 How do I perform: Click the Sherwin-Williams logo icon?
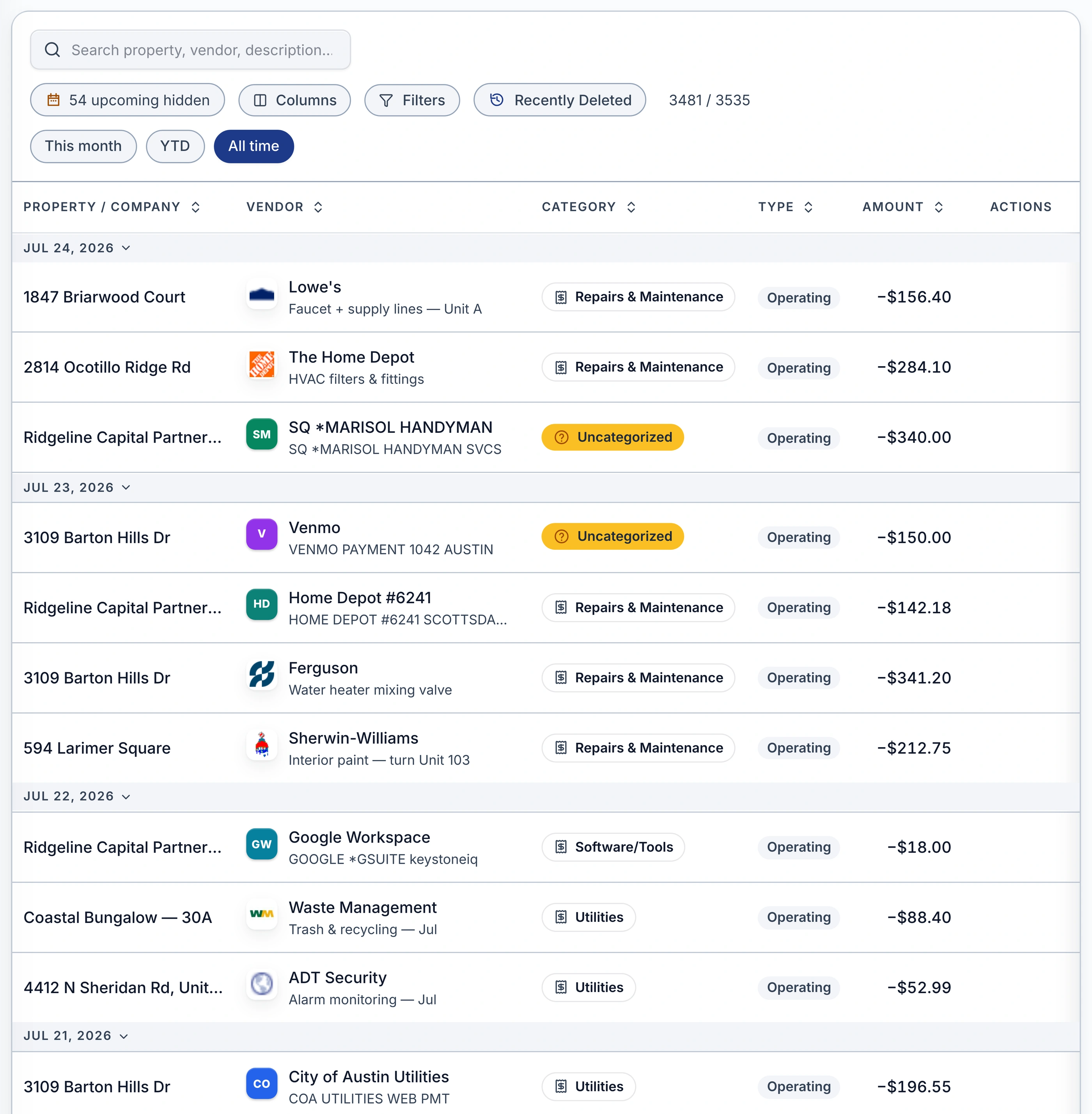(262, 744)
